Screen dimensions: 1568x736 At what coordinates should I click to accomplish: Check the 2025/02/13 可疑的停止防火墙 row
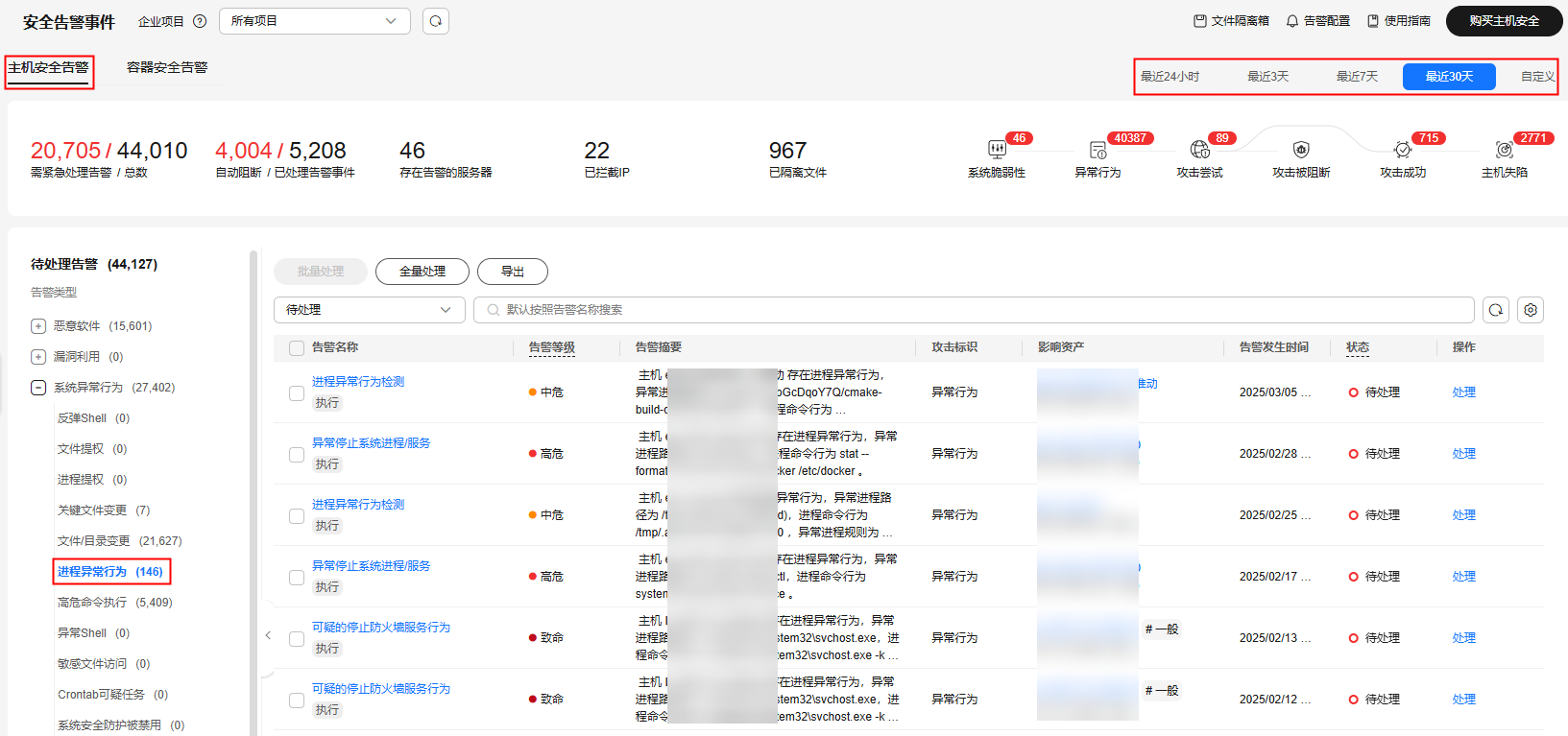pos(297,638)
